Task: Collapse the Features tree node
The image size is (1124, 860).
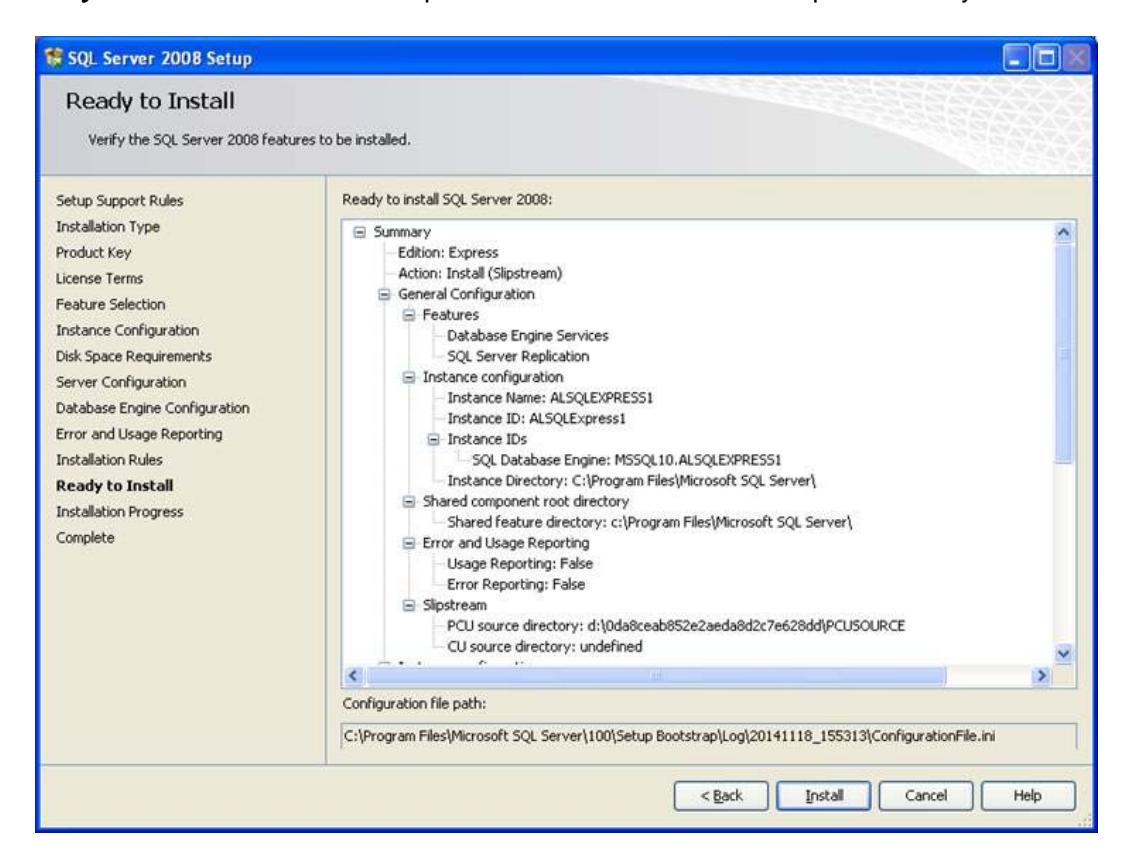Action: (x=409, y=315)
